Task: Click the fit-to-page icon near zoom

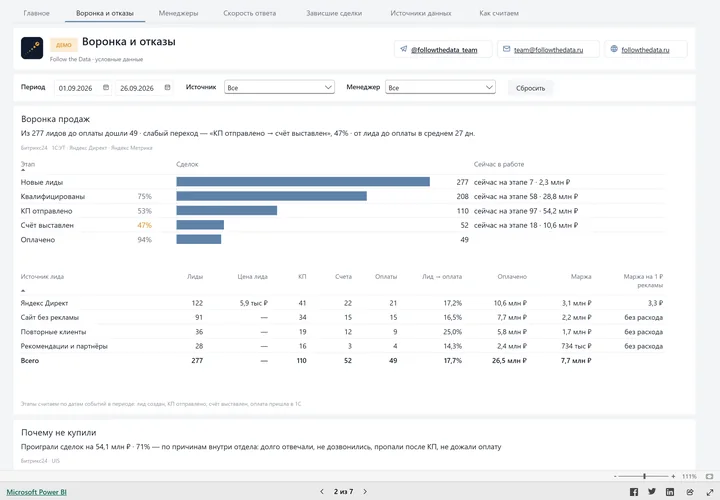Action: [x=709, y=477]
